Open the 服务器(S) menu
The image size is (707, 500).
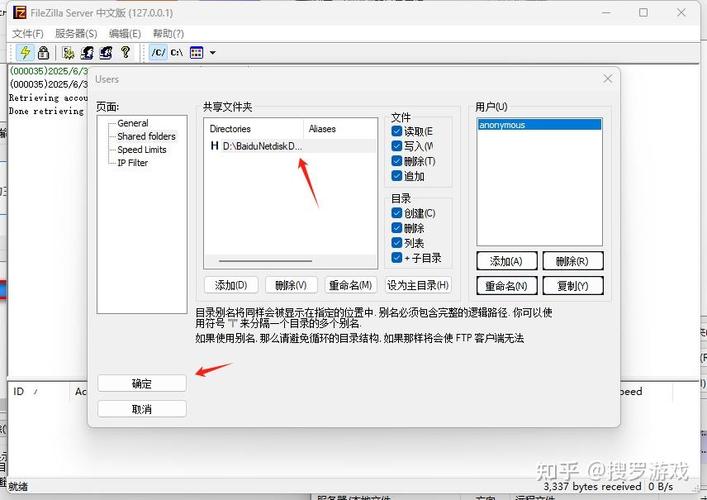pos(76,33)
